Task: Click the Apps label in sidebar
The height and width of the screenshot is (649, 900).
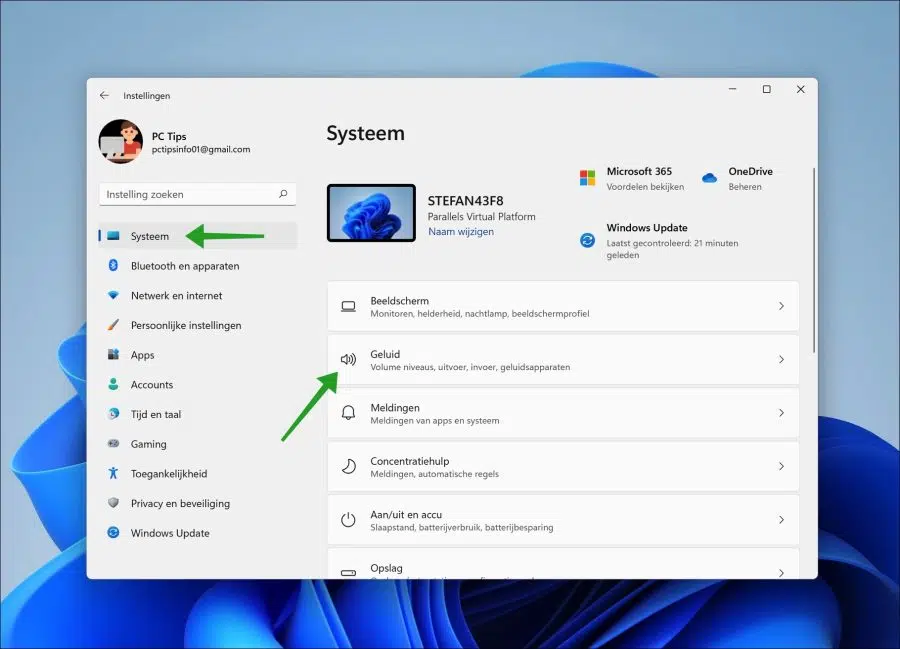Action: tap(142, 355)
